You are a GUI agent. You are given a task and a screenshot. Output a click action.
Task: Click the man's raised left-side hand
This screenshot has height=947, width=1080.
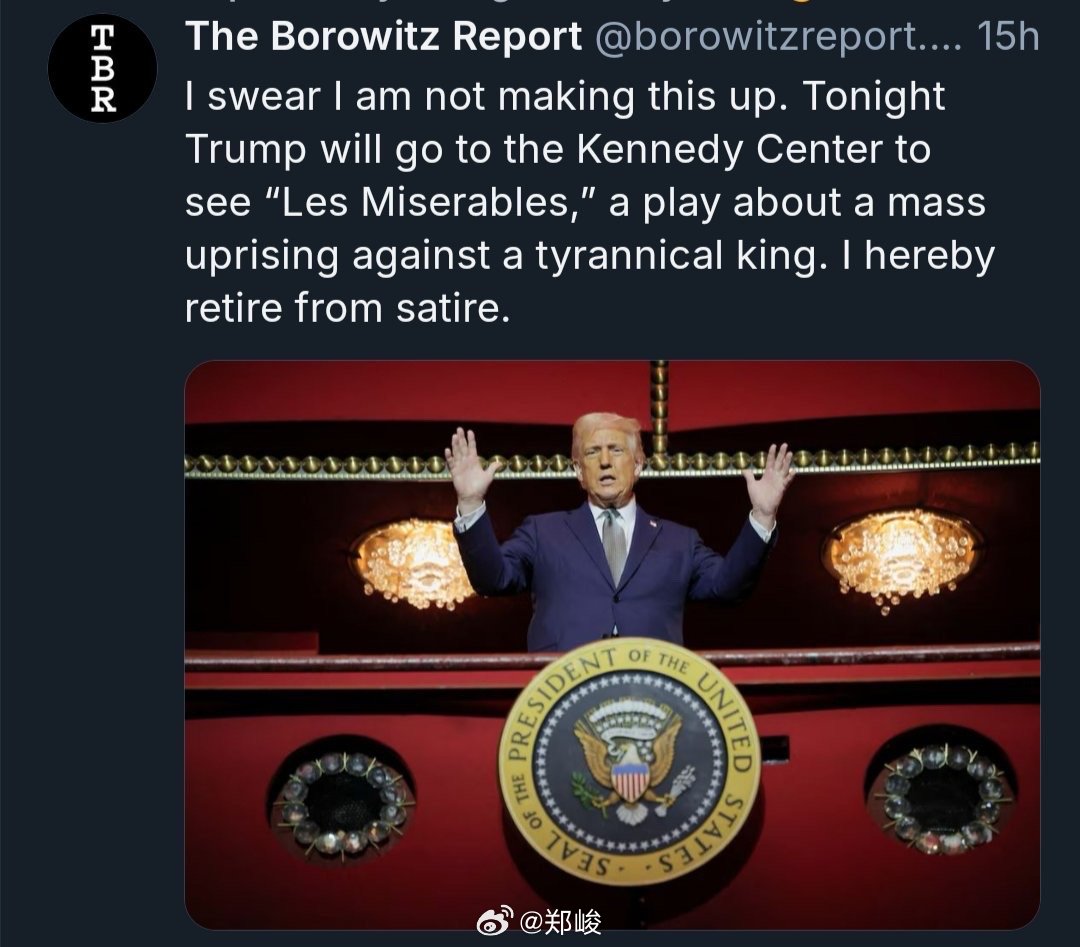pos(470,468)
